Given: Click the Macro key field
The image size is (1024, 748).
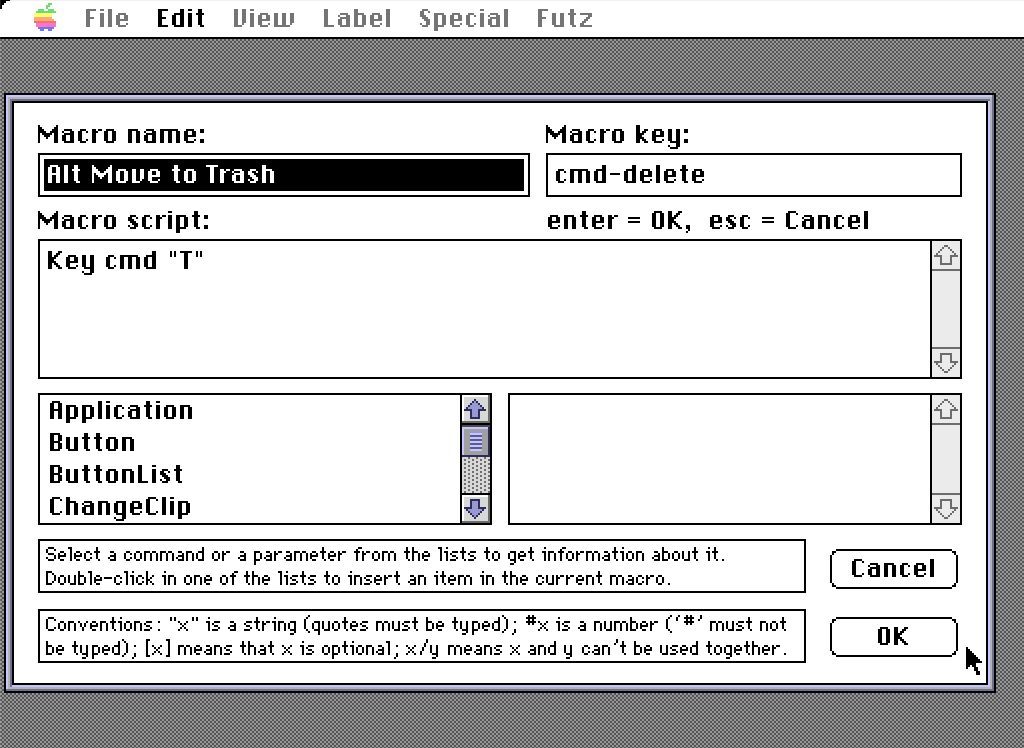Looking at the screenshot, I should click(x=753, y=175).
